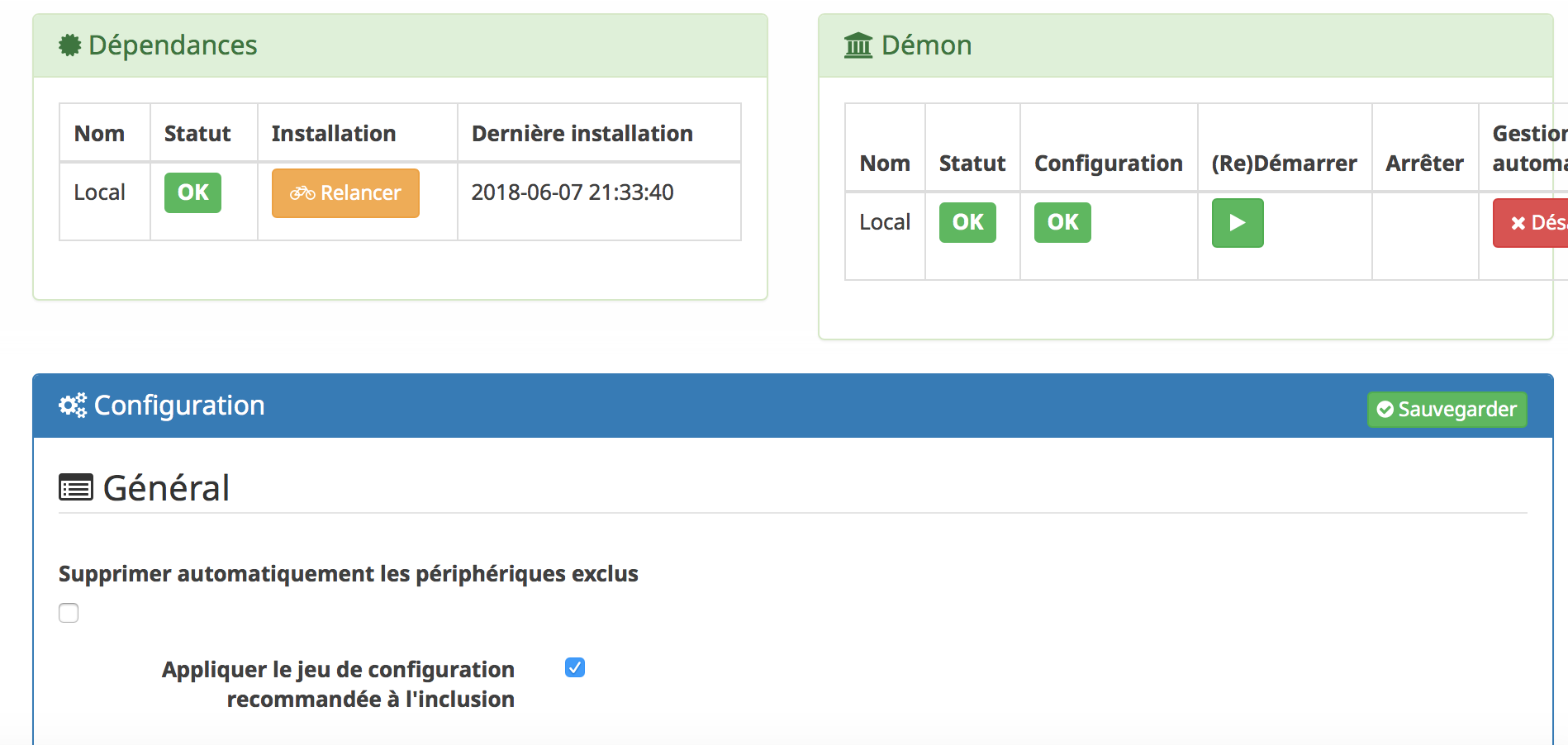Click the Général section heading
Image resolution: width=1568 pixels, height=745 pixels.
pos(166,488)
